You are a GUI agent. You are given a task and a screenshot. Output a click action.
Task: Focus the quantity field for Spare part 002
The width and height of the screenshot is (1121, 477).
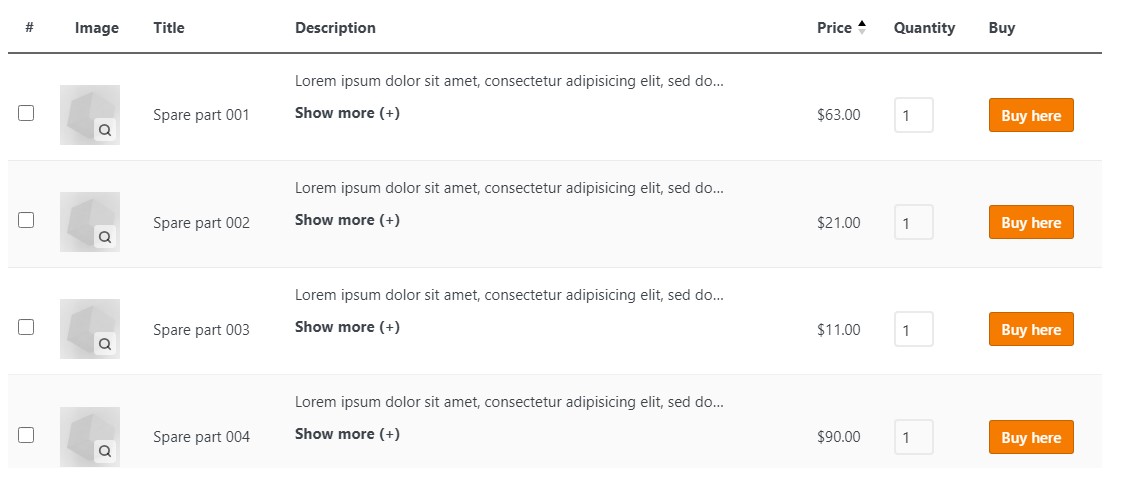click(x=914, y=222)
